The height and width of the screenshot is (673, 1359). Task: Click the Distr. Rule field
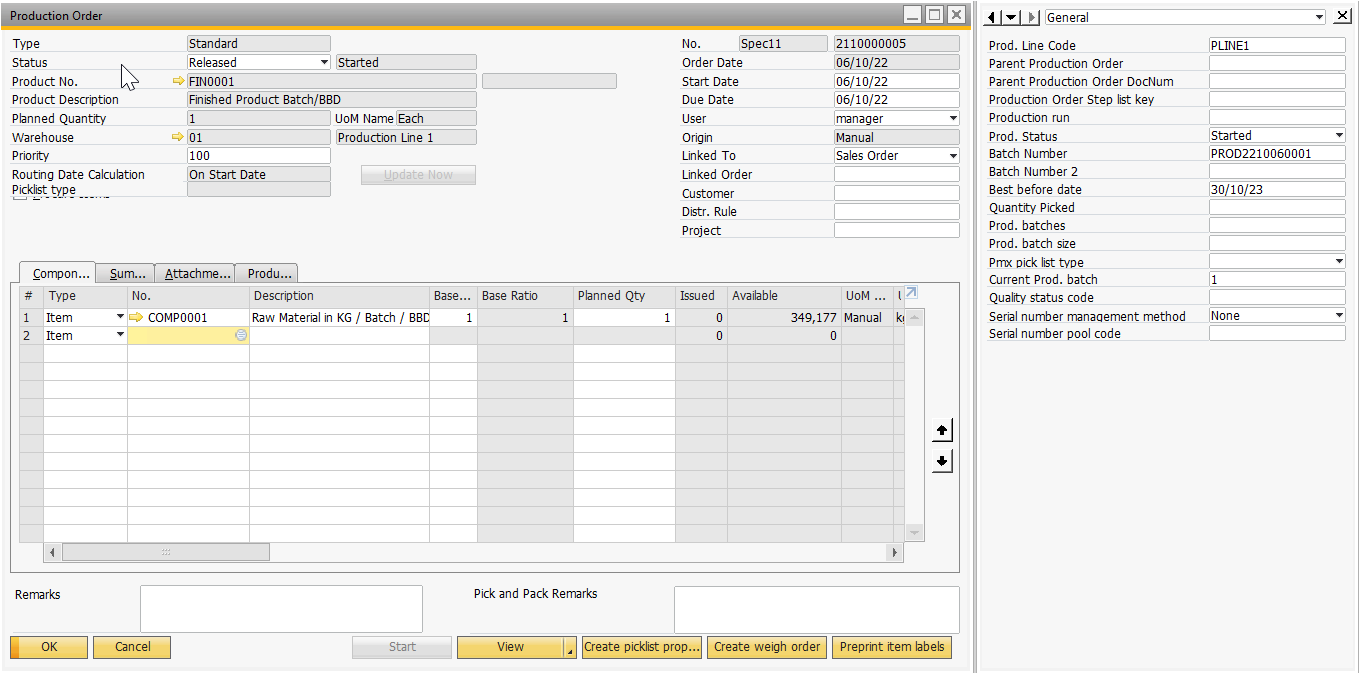coord(896,211)
